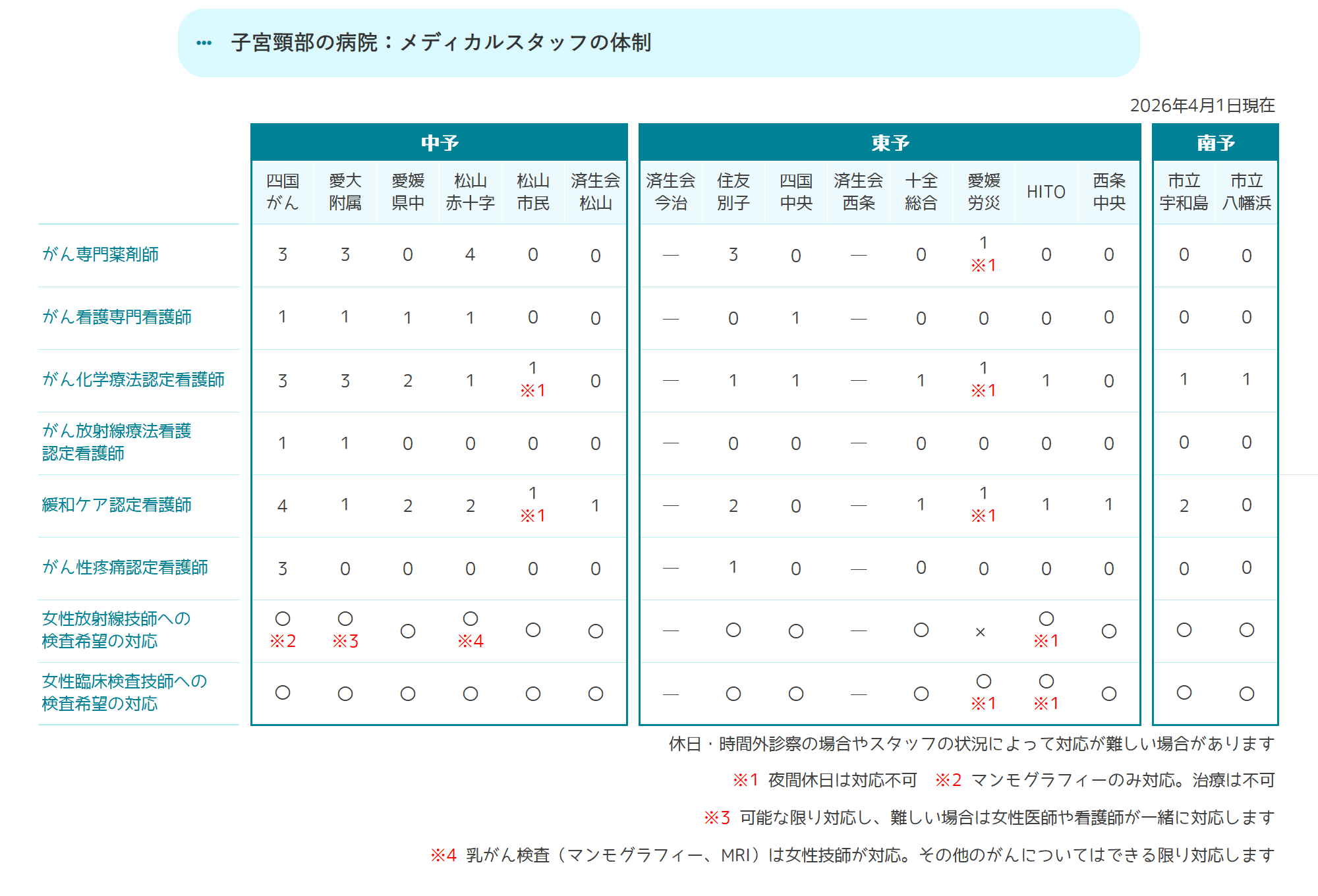The image size is (1318, 896).
Task: Click the value 4 for 松山赤十字 がん専門薬剤師
Action: [470, 254]
